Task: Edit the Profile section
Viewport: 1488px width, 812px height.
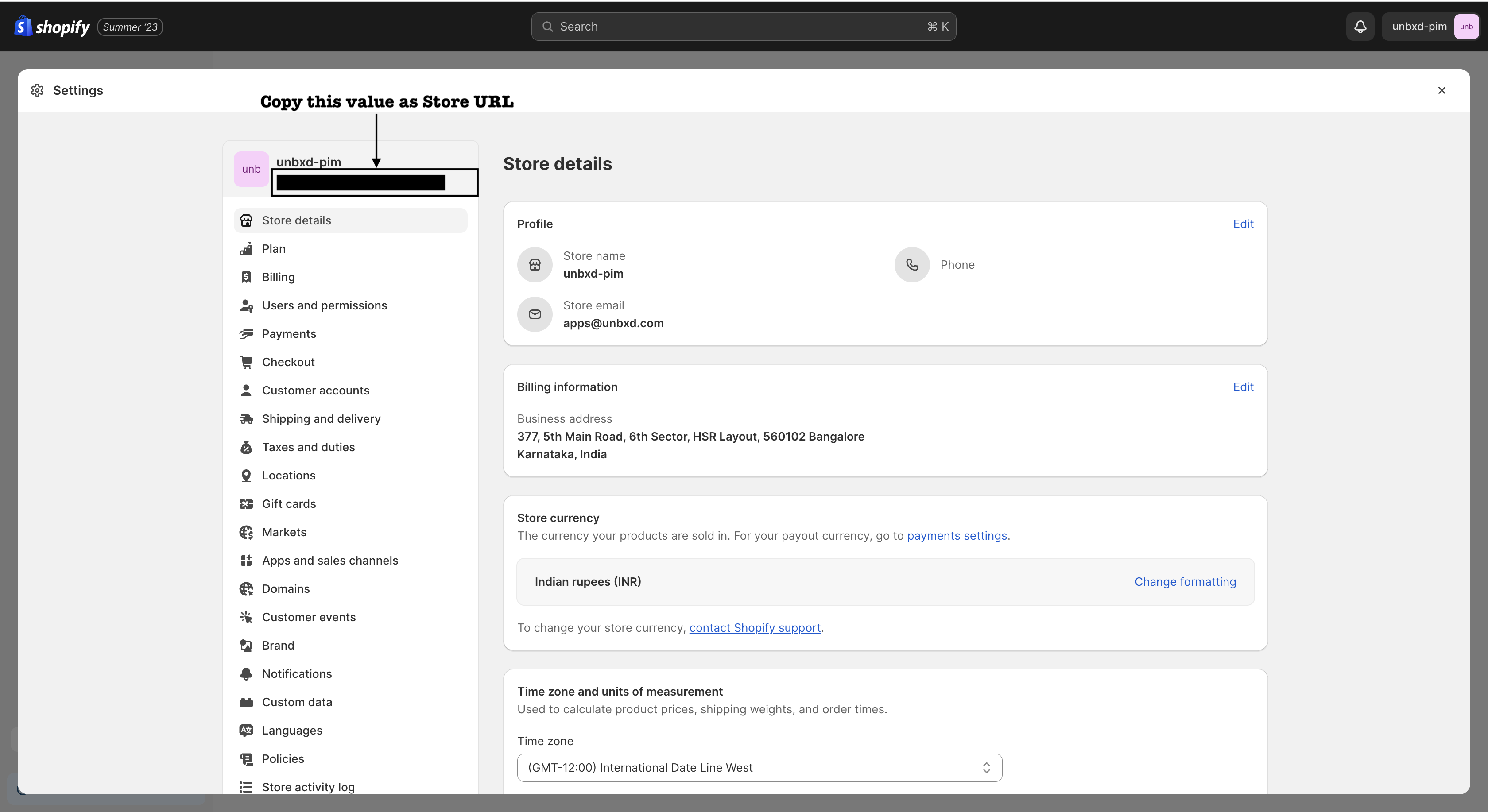Action: click(x=1243, y=224)
